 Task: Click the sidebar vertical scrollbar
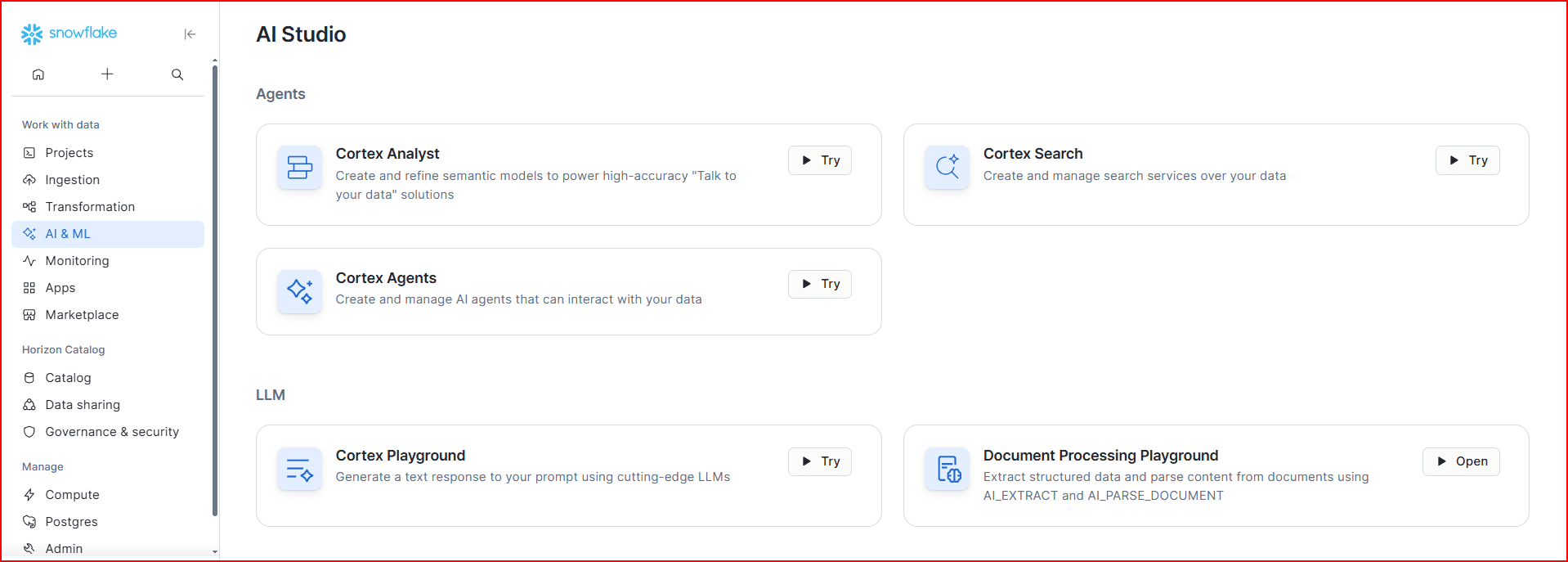215,290
